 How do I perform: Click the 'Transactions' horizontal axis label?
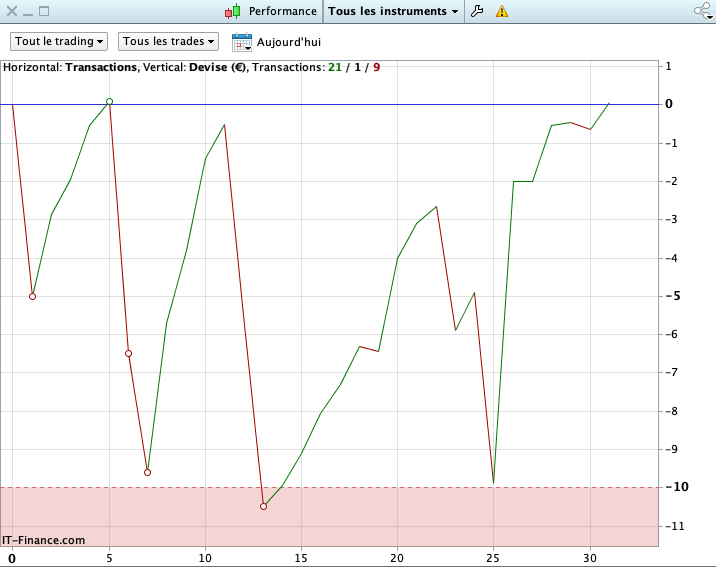tap(101, 68)
